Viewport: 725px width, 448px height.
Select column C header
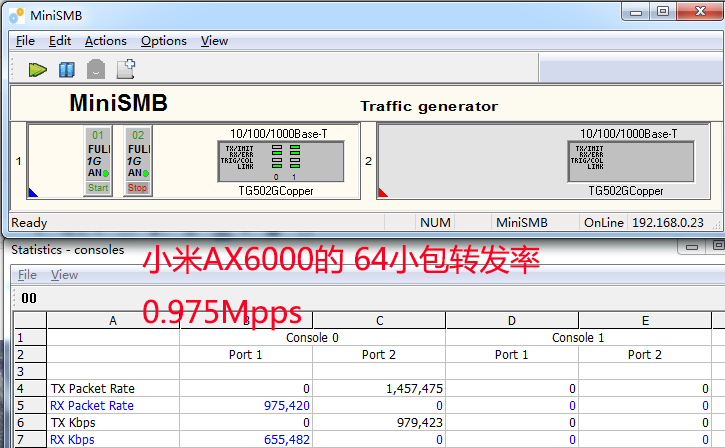(379, 321)
